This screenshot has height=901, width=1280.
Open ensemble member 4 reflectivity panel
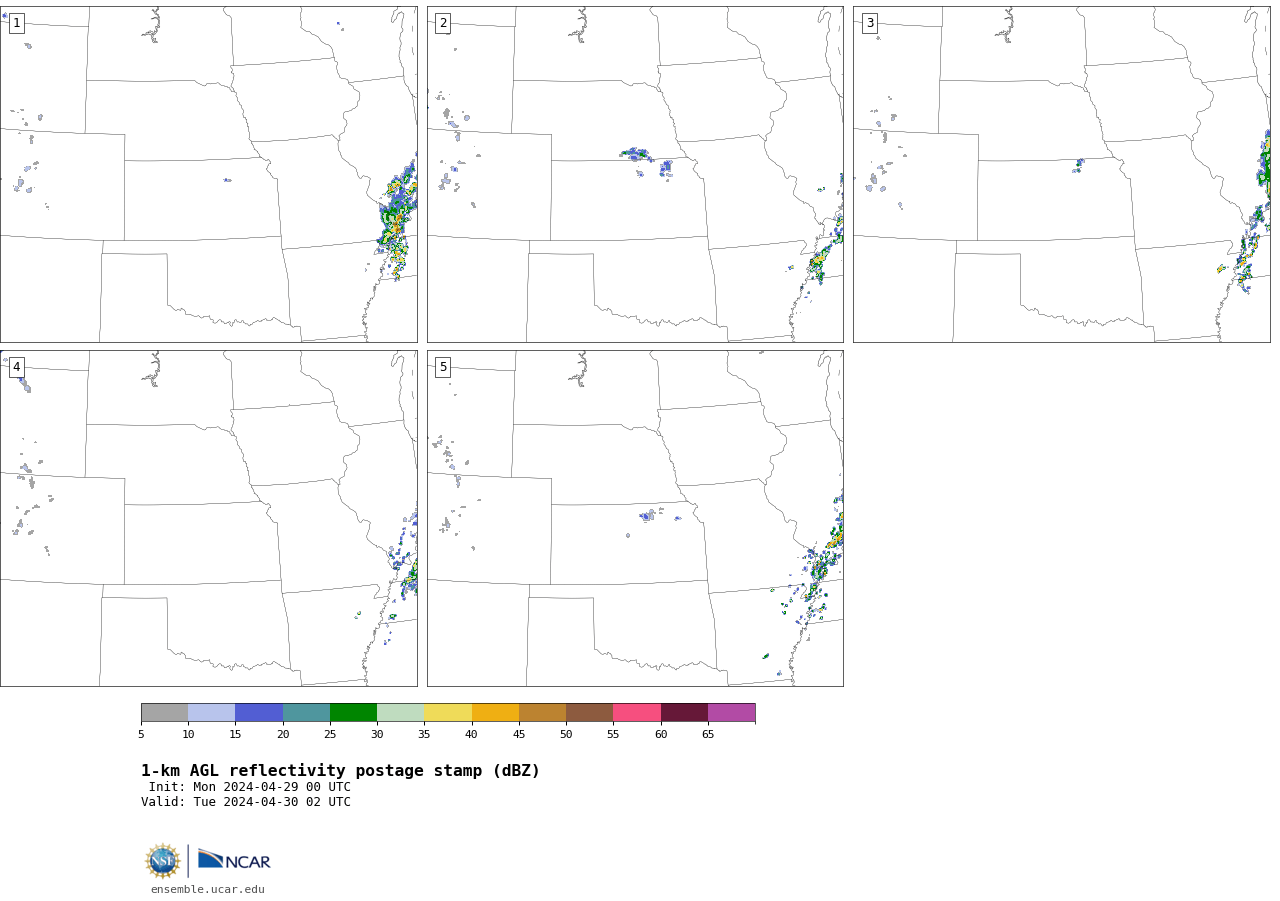click(208, 518)
